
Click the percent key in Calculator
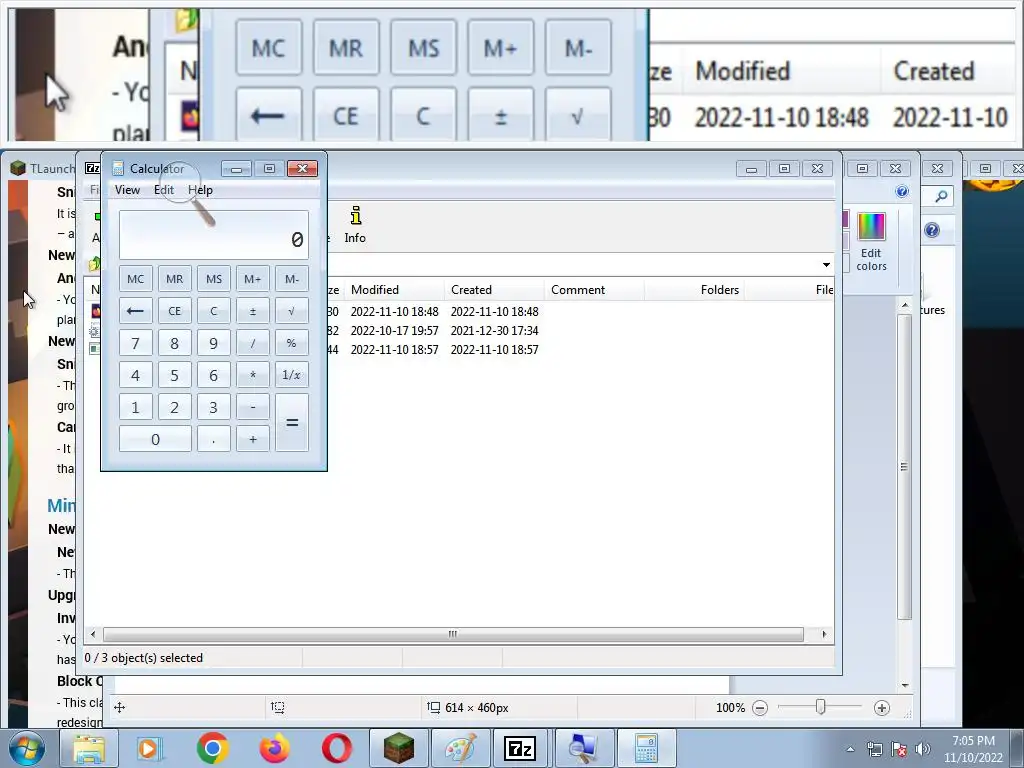(292, 343)
